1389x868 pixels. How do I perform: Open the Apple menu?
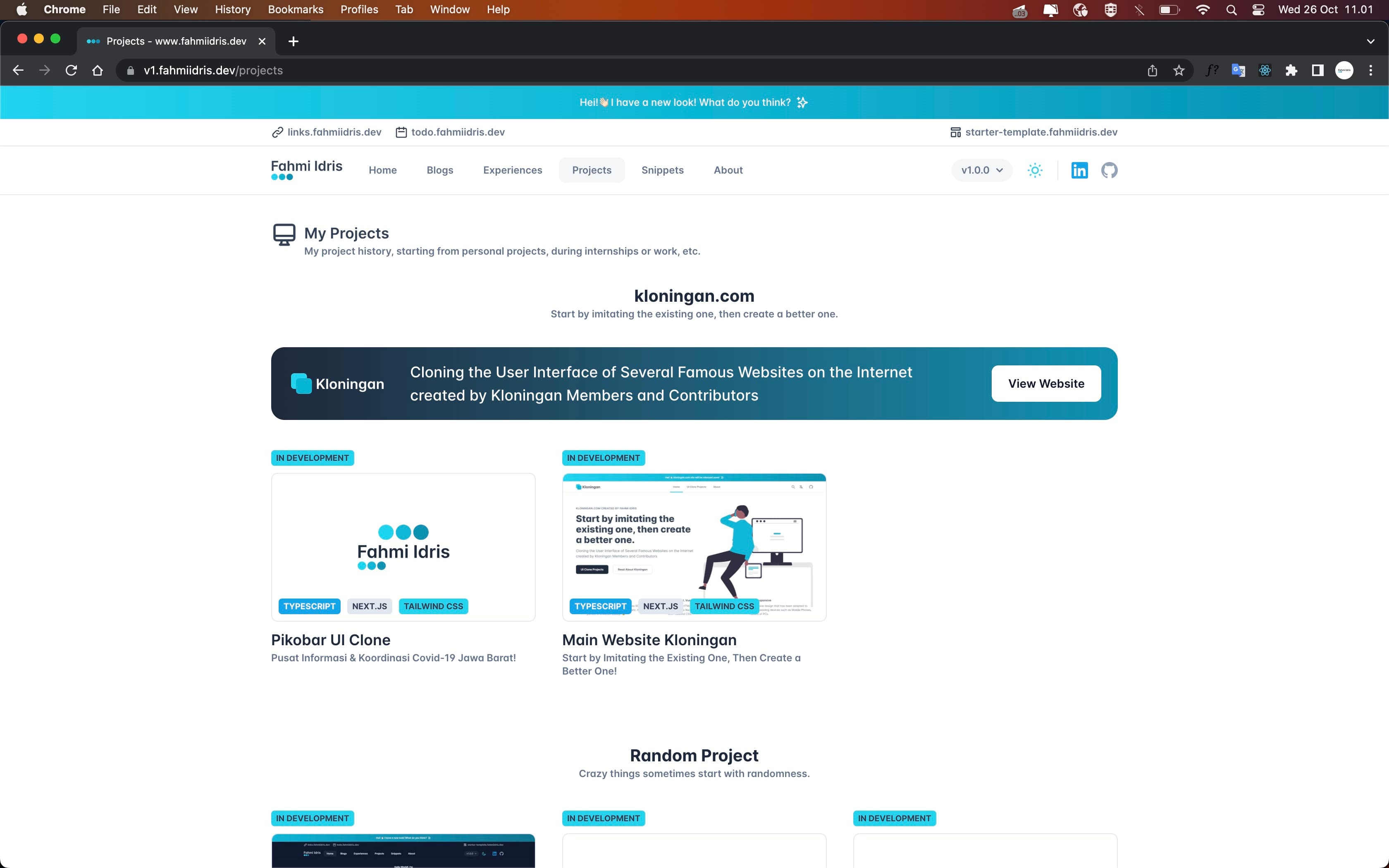click(22, 9)
